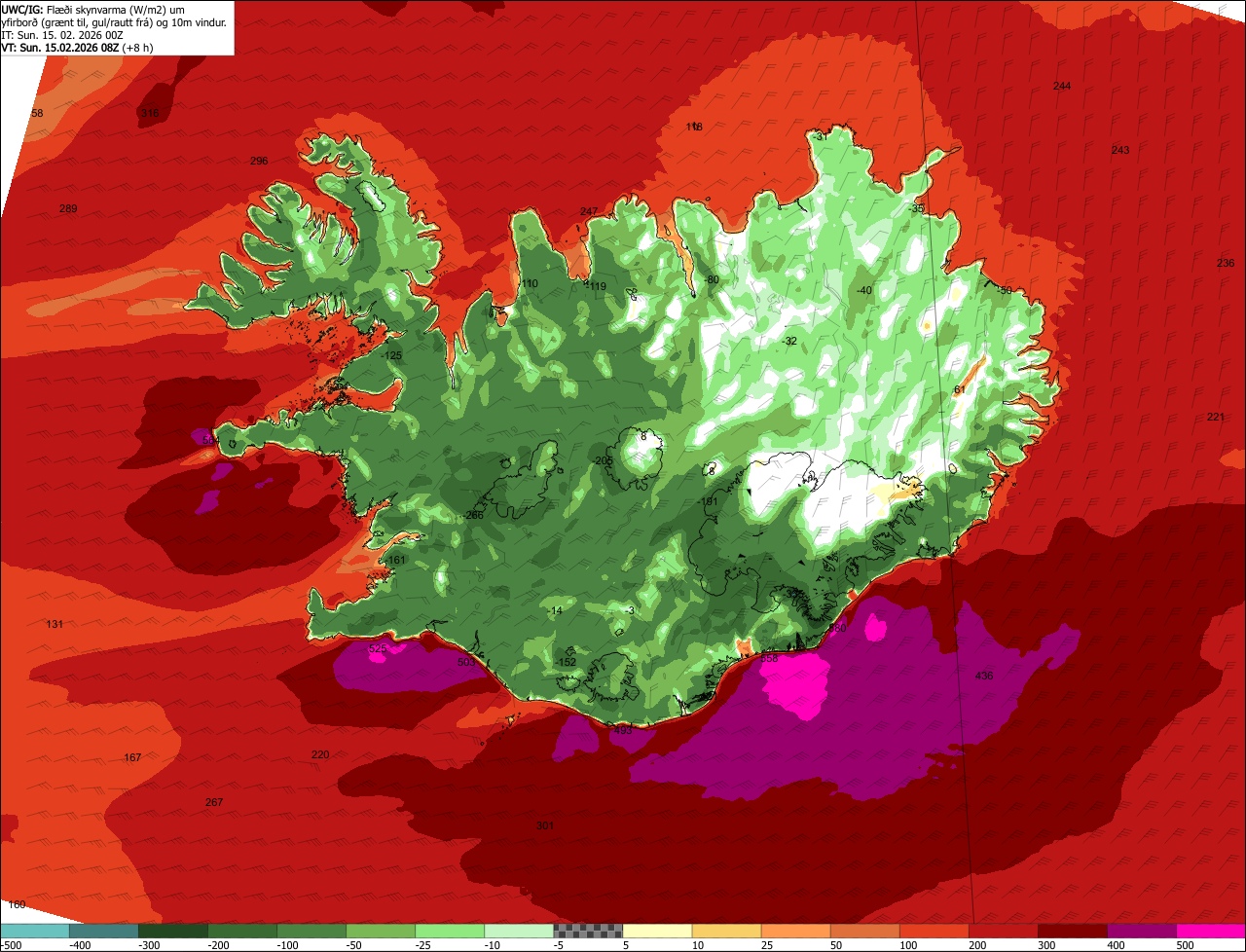Click the legend swatch between 25 and 50
1246x952 pixels.
[x=795, y=931]
